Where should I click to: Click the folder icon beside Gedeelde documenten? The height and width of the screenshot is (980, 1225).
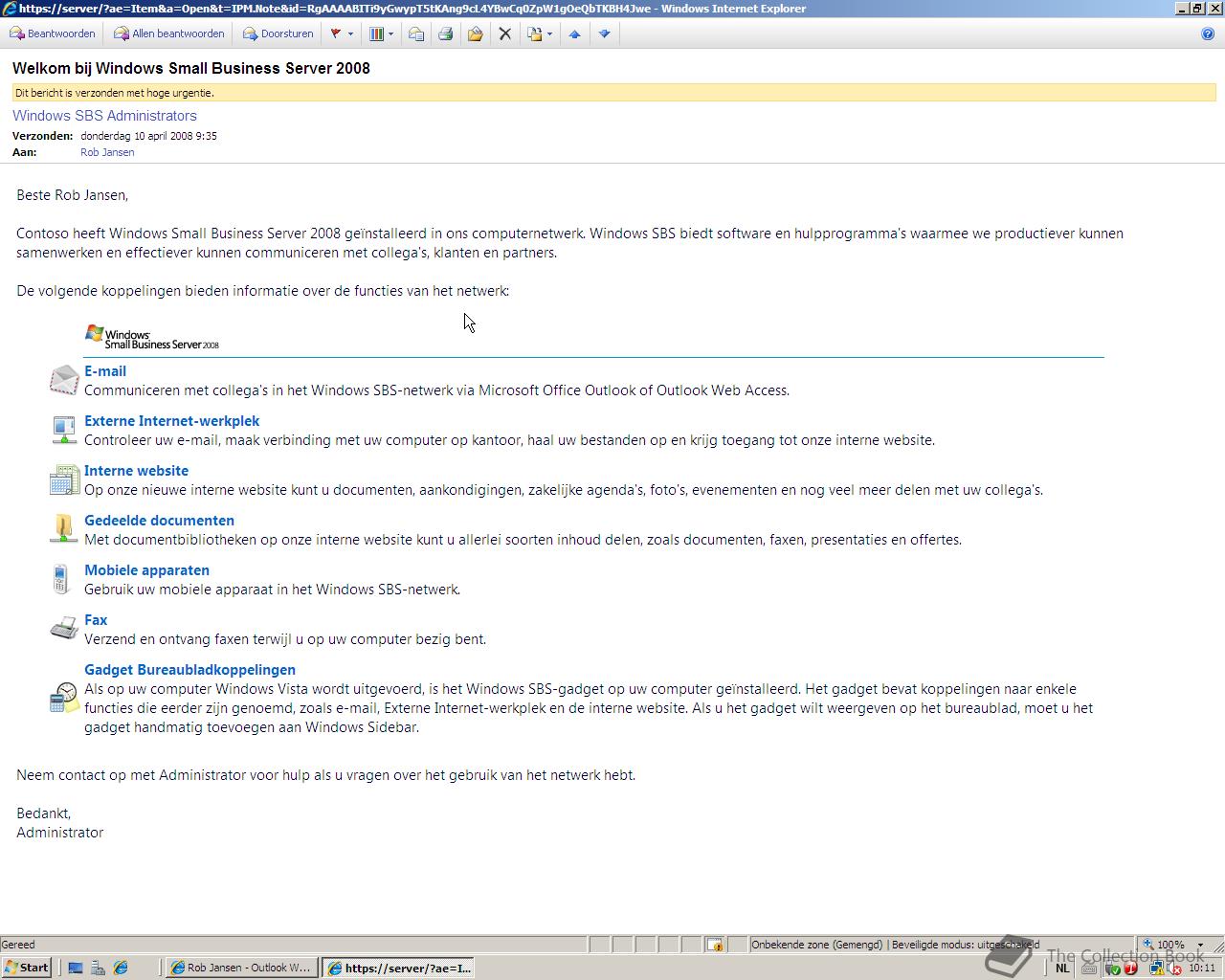(64, 528)
